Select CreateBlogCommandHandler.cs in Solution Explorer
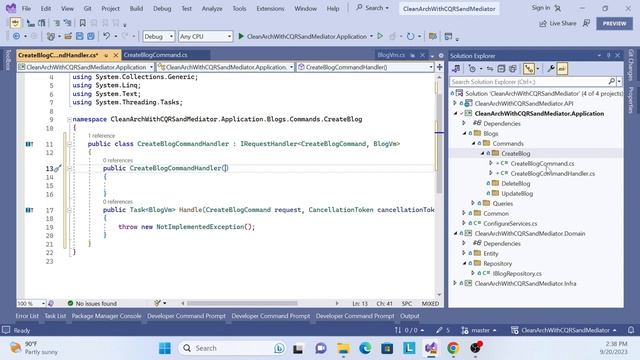Image resolution: width=640 pixels, height=360 pixels. (x=552, y=173)
